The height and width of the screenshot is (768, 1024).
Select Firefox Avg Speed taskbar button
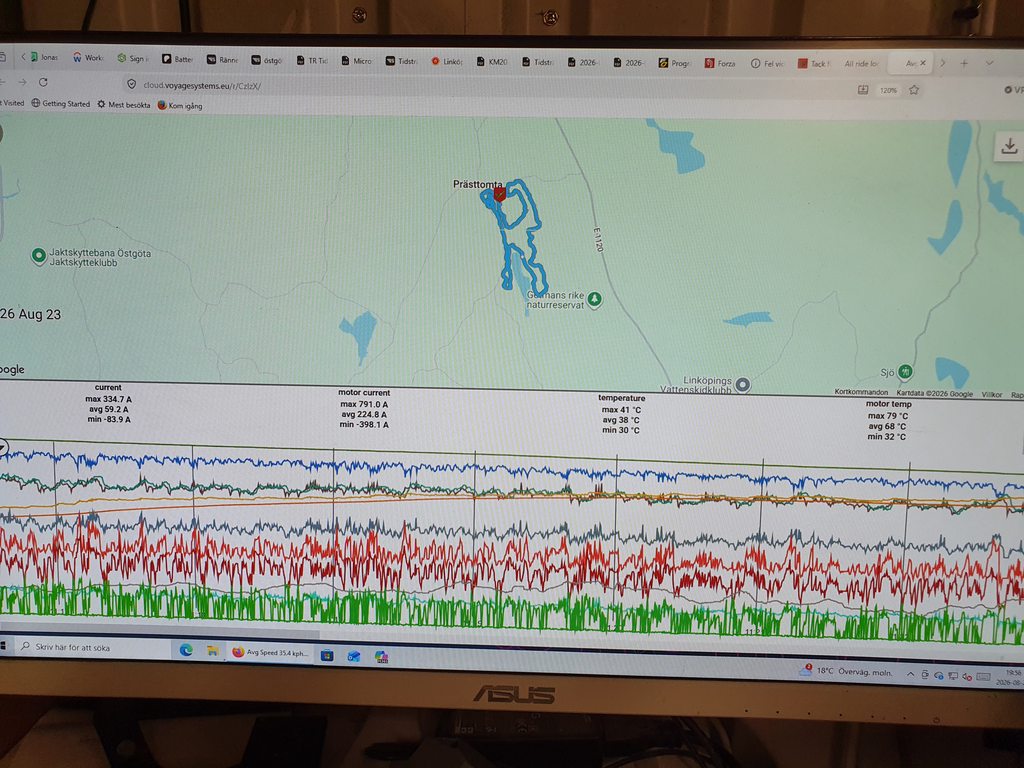click(x=269, y=652)
